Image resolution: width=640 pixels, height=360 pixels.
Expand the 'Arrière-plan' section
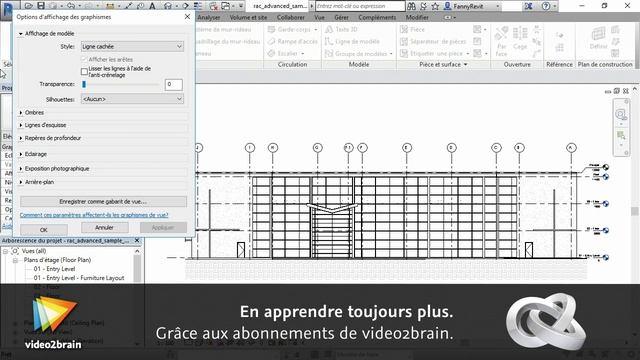(21, 182)
